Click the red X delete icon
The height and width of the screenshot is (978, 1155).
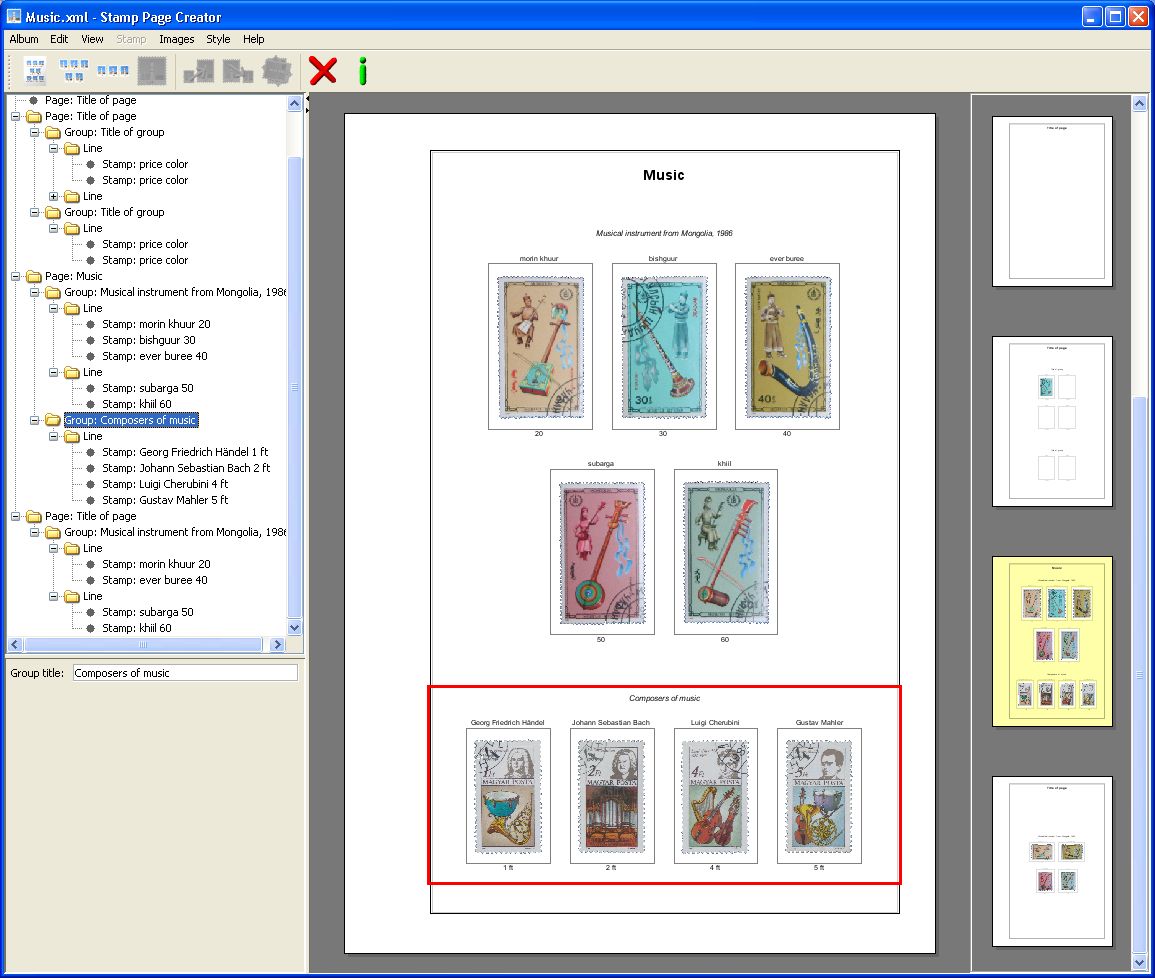point(322,70)
